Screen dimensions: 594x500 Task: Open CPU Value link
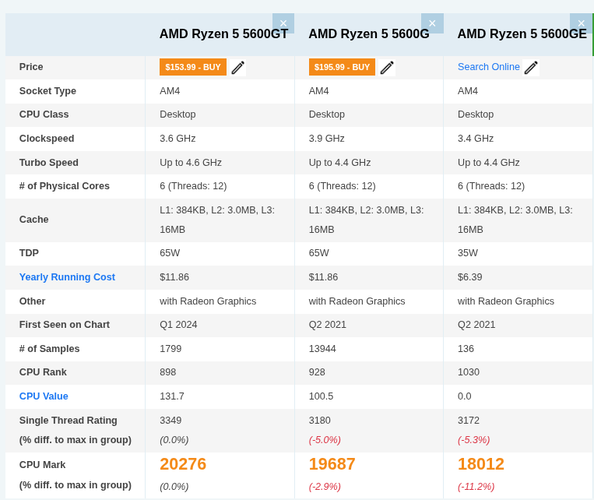(44, 396)
